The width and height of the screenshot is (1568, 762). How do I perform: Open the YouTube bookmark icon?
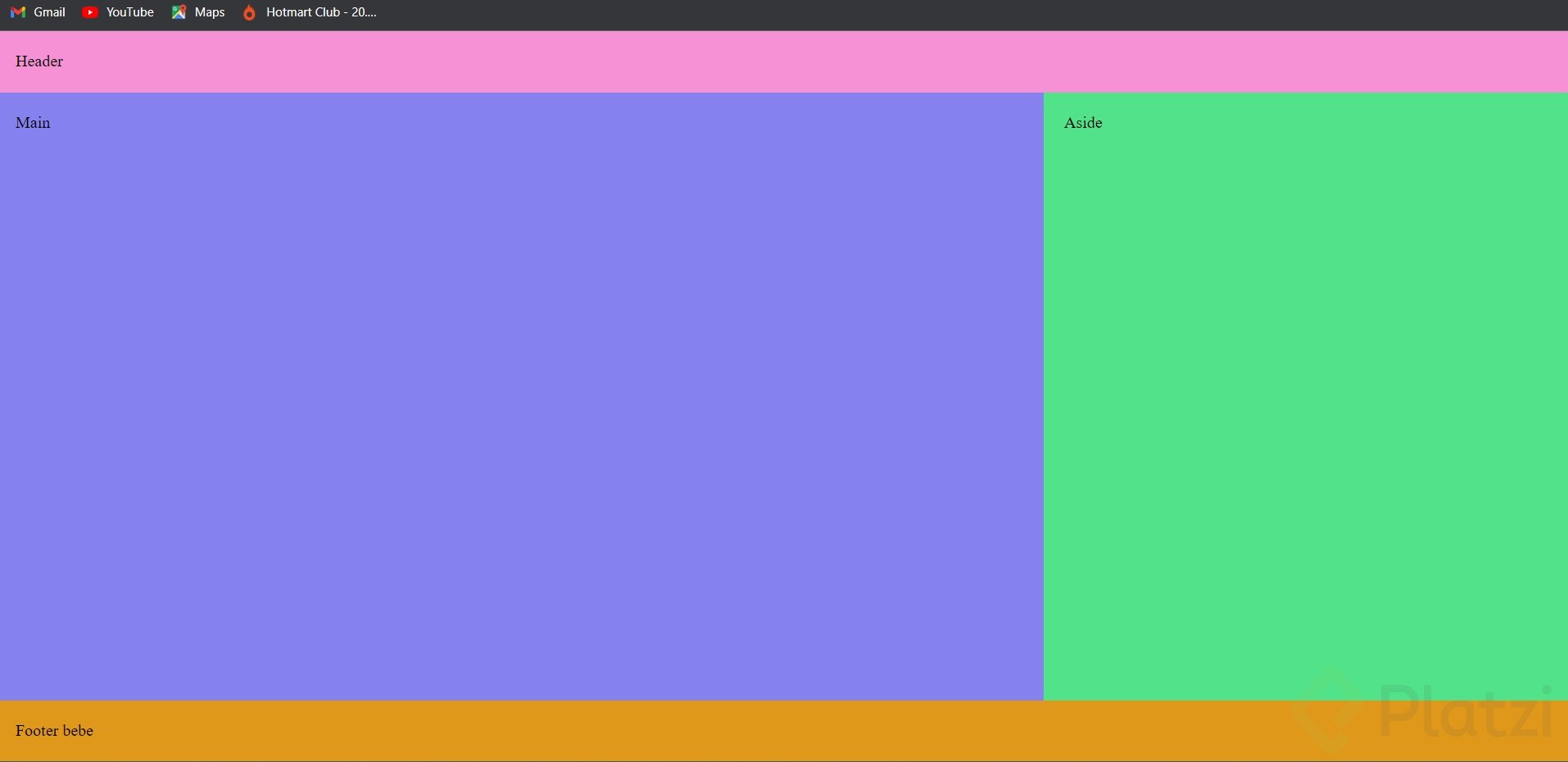pyautogui.click(x=90, y=12)
